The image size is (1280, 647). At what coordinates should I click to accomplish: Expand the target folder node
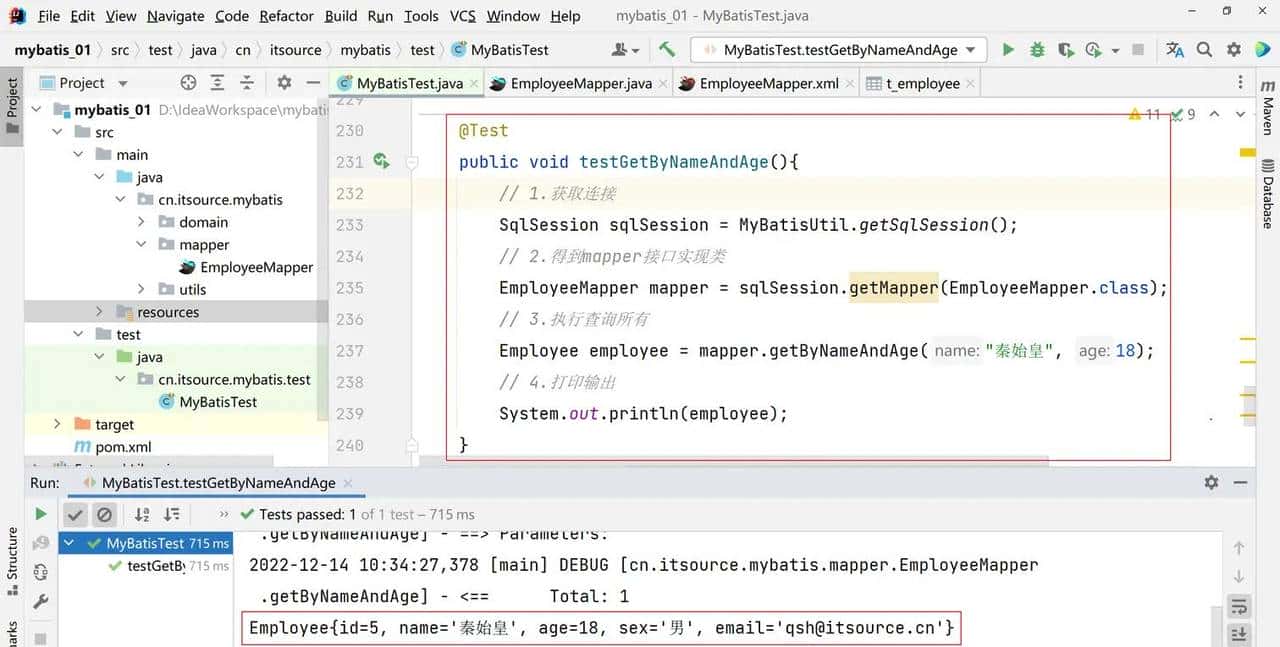pos(57,424)
